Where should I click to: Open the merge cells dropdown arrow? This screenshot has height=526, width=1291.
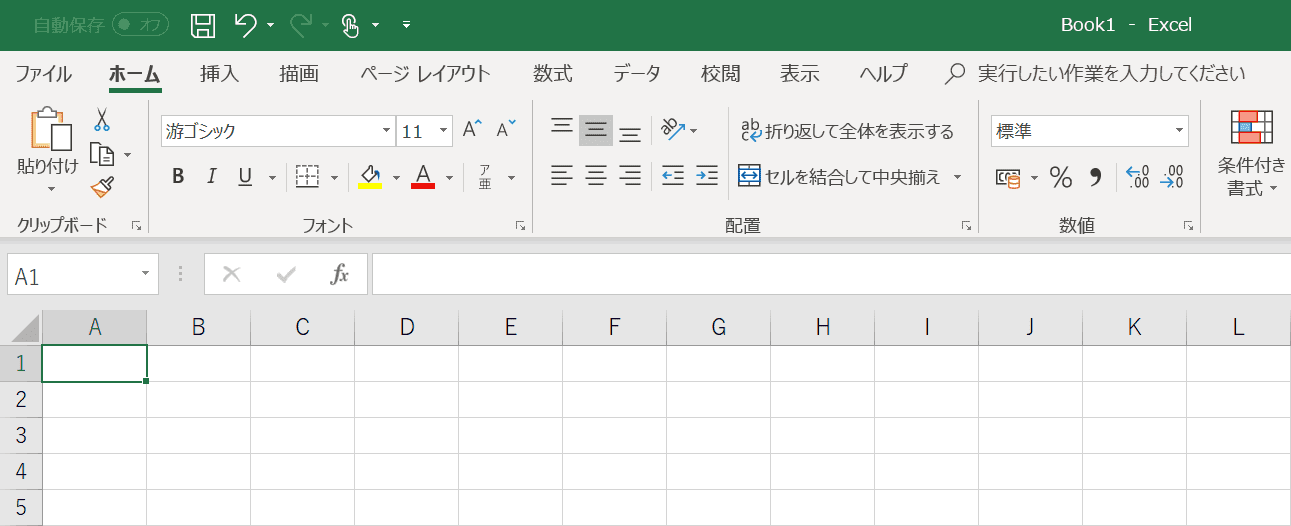[957, 178]
